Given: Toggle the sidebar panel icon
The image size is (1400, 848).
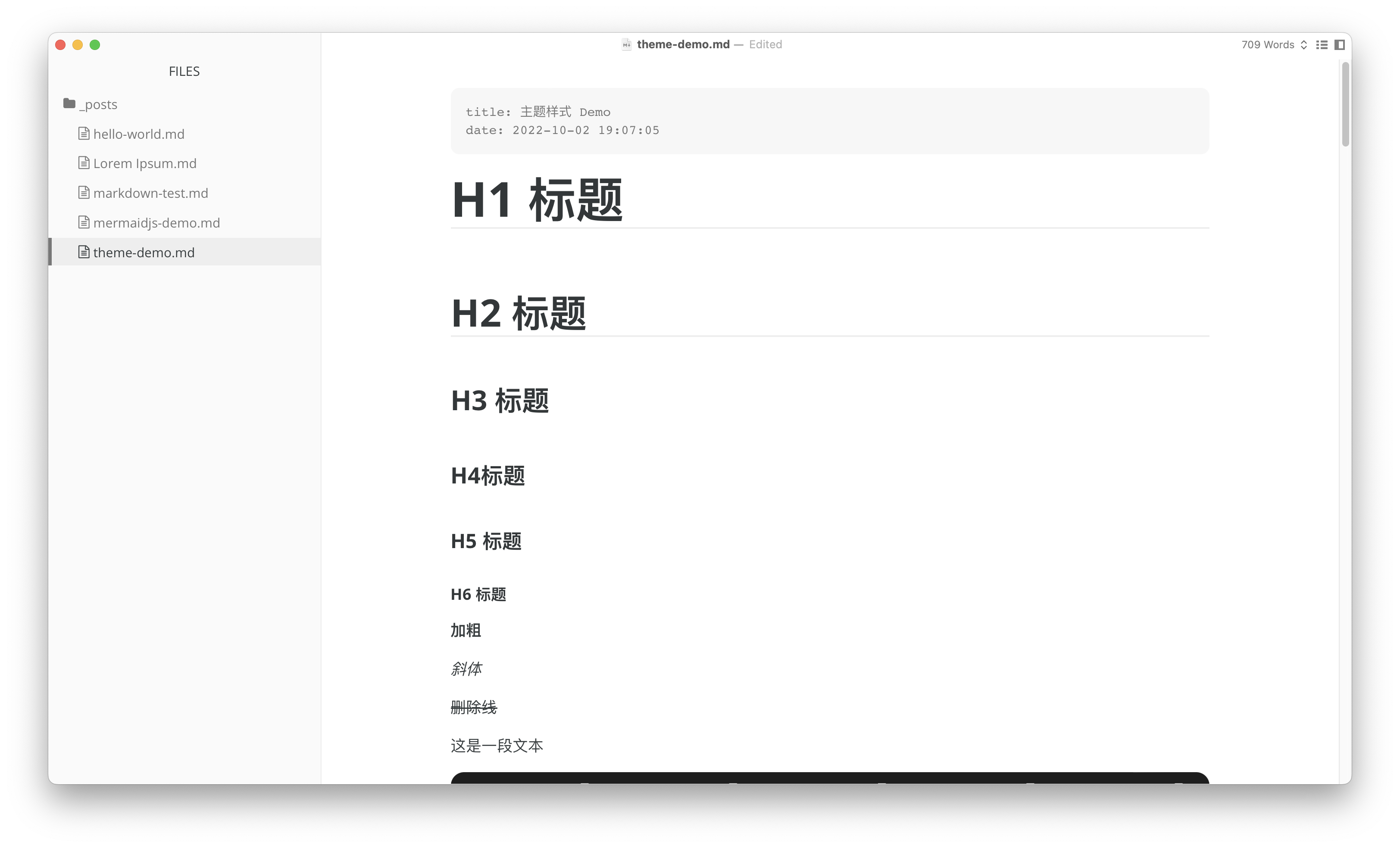Looking at the screenshot, I should tap(1339, 44).
